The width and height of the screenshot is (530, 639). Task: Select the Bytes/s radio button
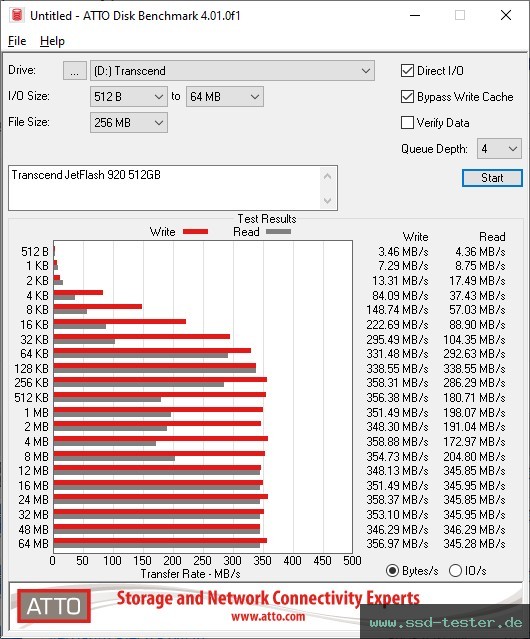(392, 571)
